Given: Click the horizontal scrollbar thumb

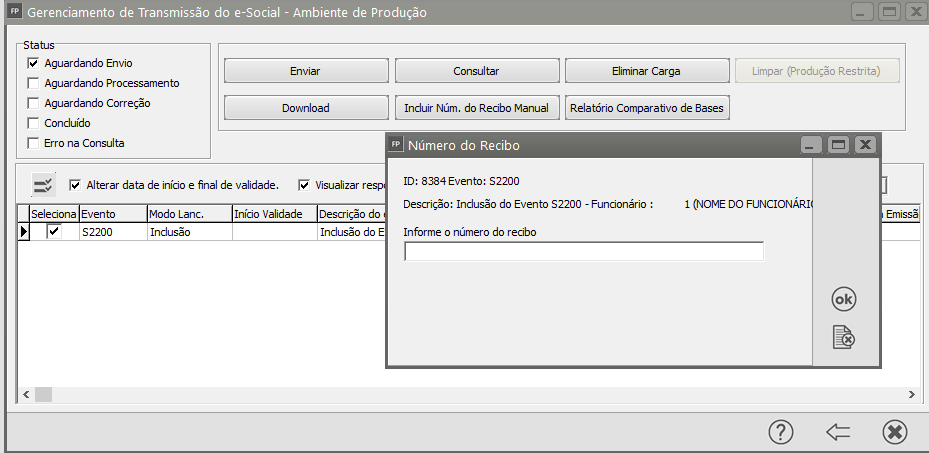Looking at the screenshot, I should pos(43,394).
